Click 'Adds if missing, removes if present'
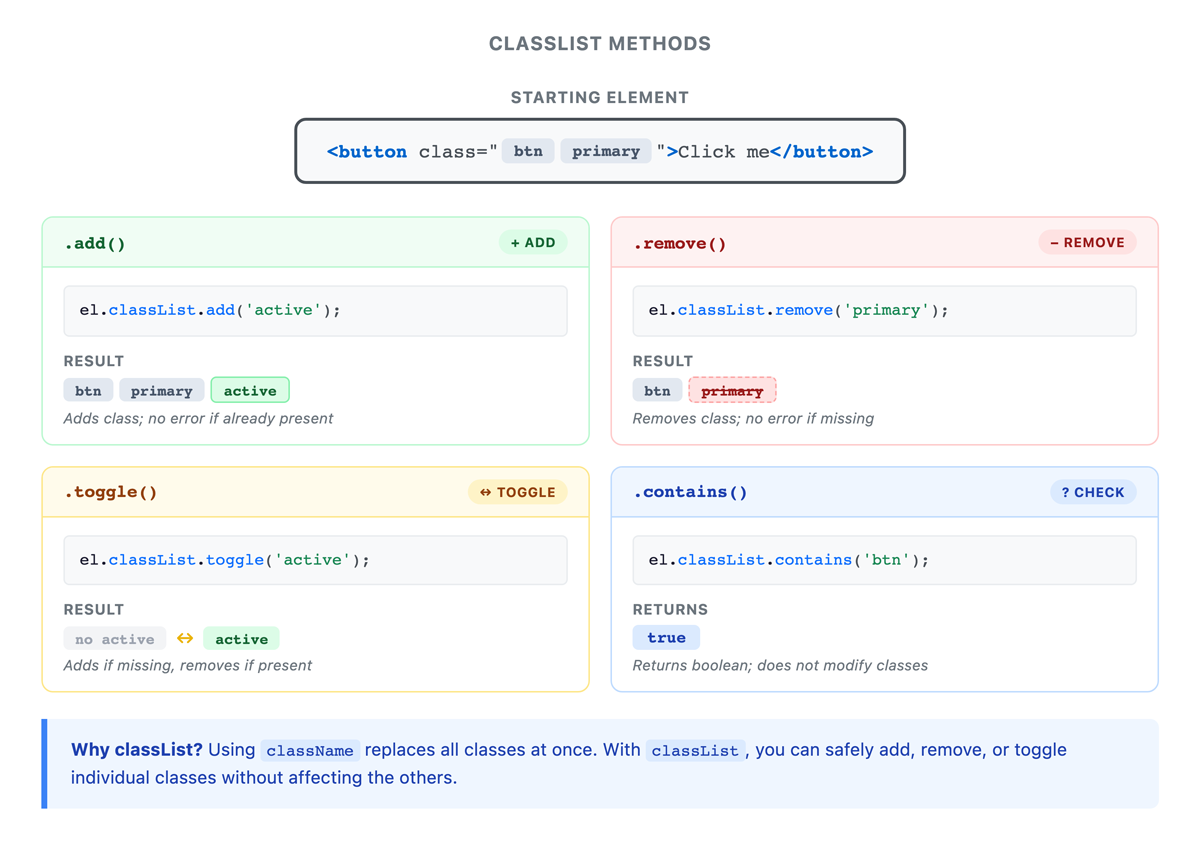Image resolution: width=1200 pixels, height=854 pixels. [x=188, y=665]
